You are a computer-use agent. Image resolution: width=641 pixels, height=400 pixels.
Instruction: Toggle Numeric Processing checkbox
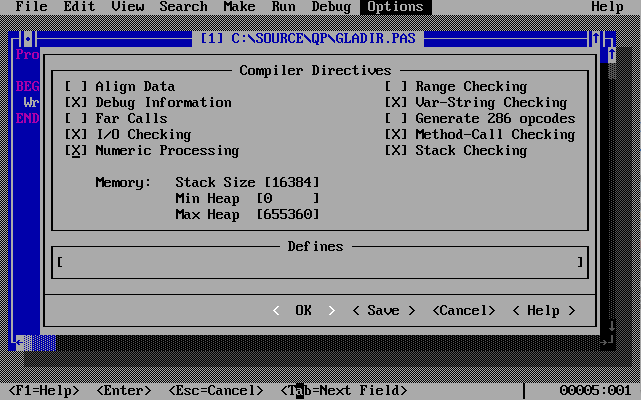(76, 151)
